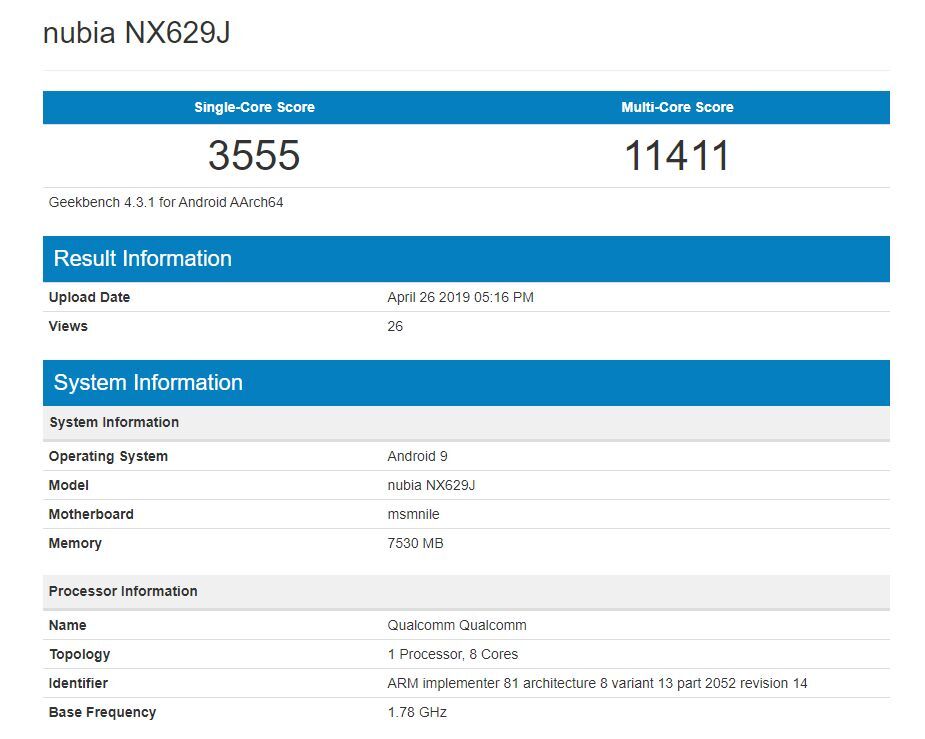
Task: Click the Qualcomm Qualcomm processor name
Action: pos(456,625)
